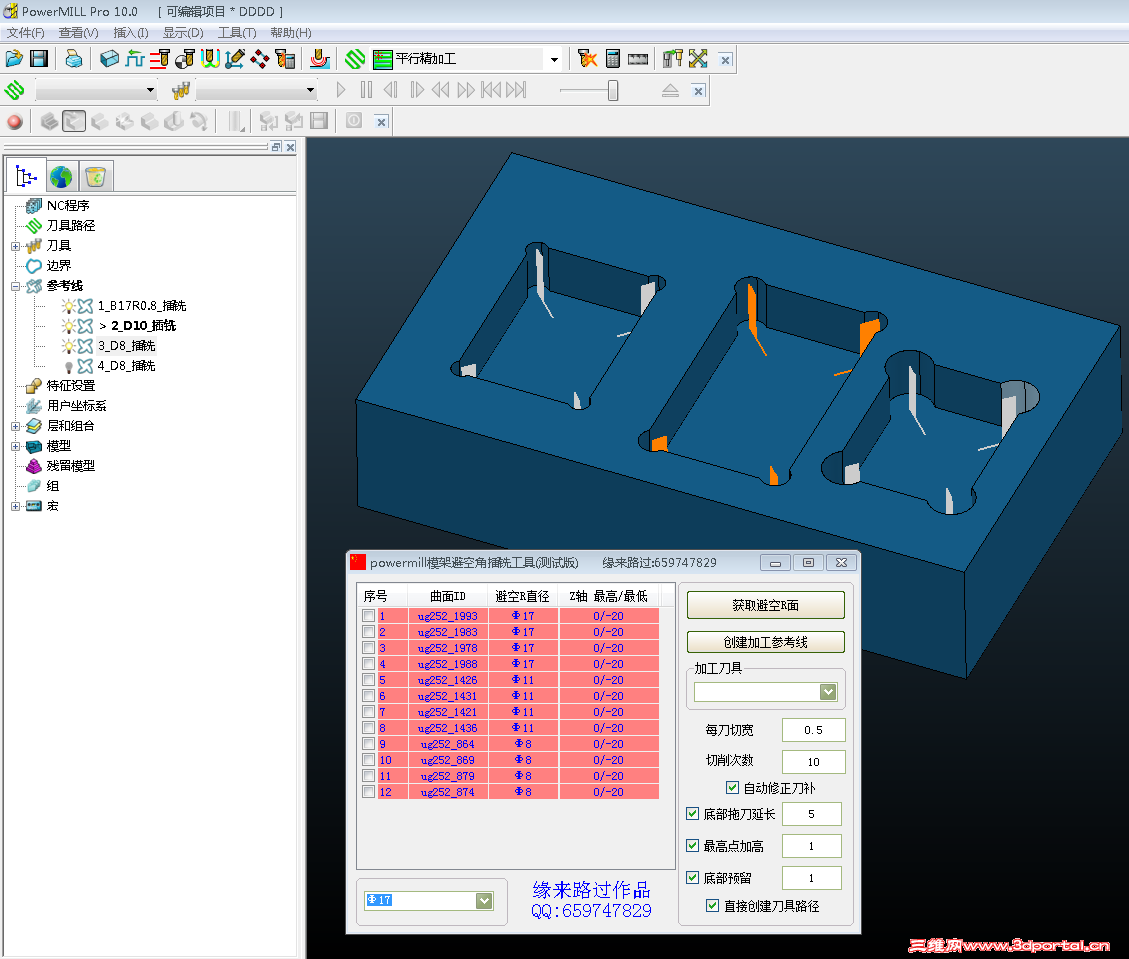Collapse the 参考线 tree node
1129x959 pixels.
pos(15,287)
